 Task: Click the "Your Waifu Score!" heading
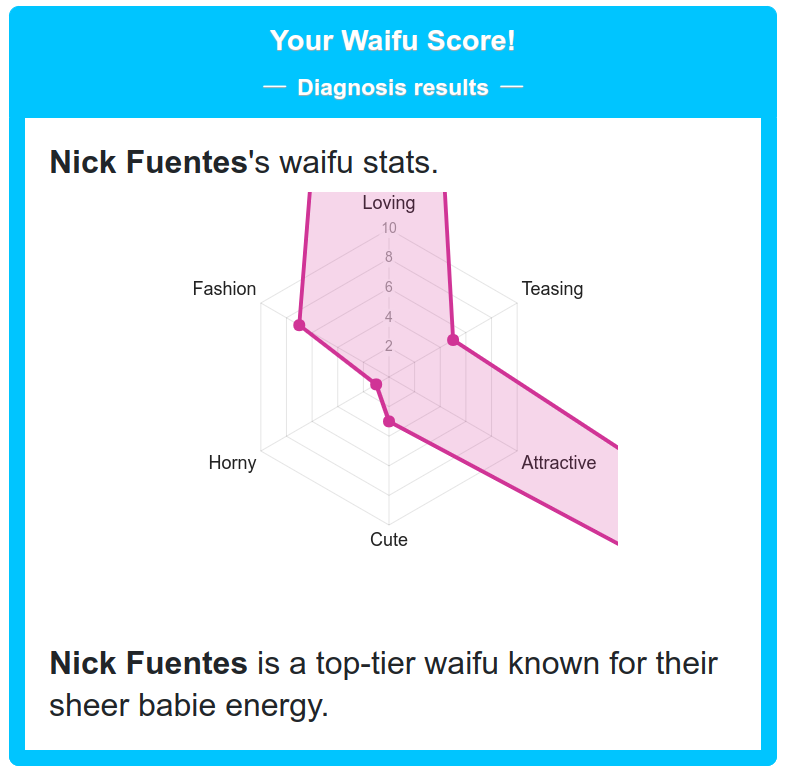point(393,41)
